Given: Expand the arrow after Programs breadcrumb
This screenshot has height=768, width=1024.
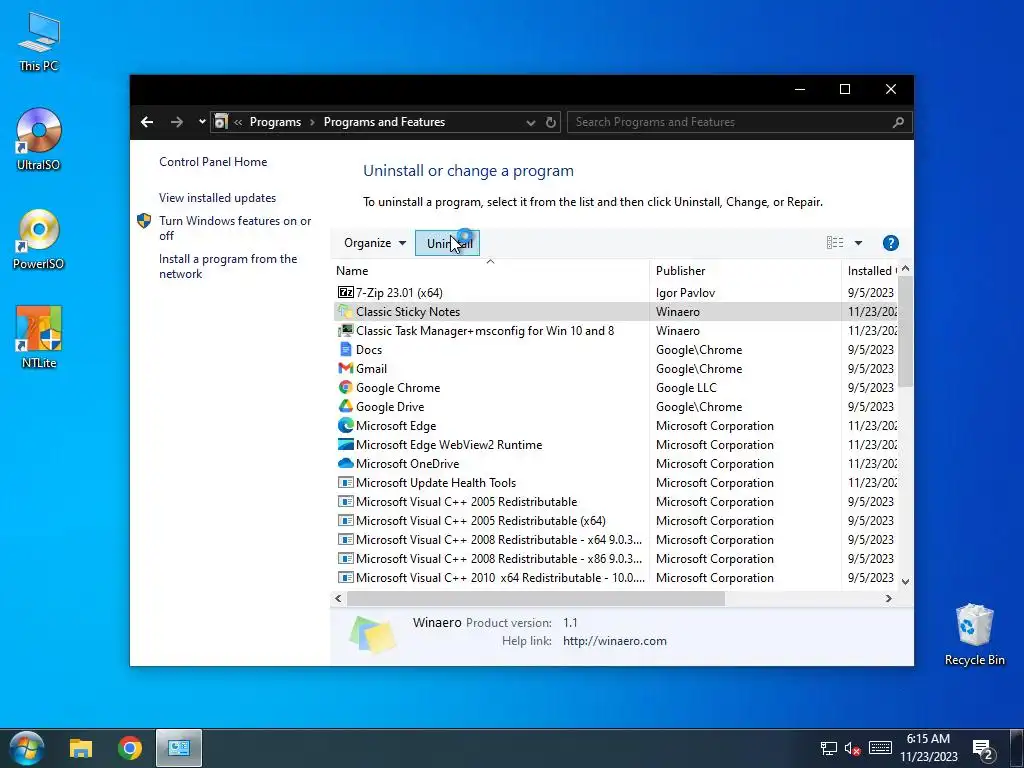Looking at the screenshot, I should (x=312, y=122).
